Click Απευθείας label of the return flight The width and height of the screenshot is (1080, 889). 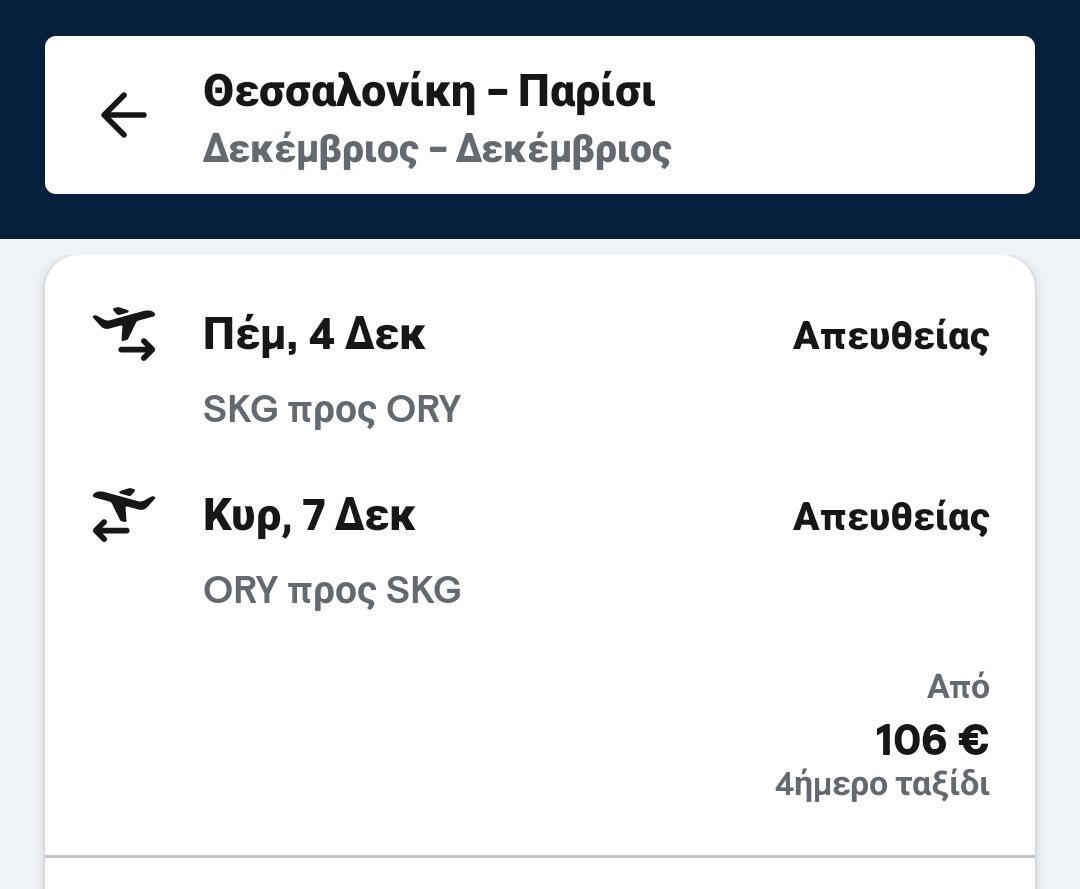pos(890,518)
